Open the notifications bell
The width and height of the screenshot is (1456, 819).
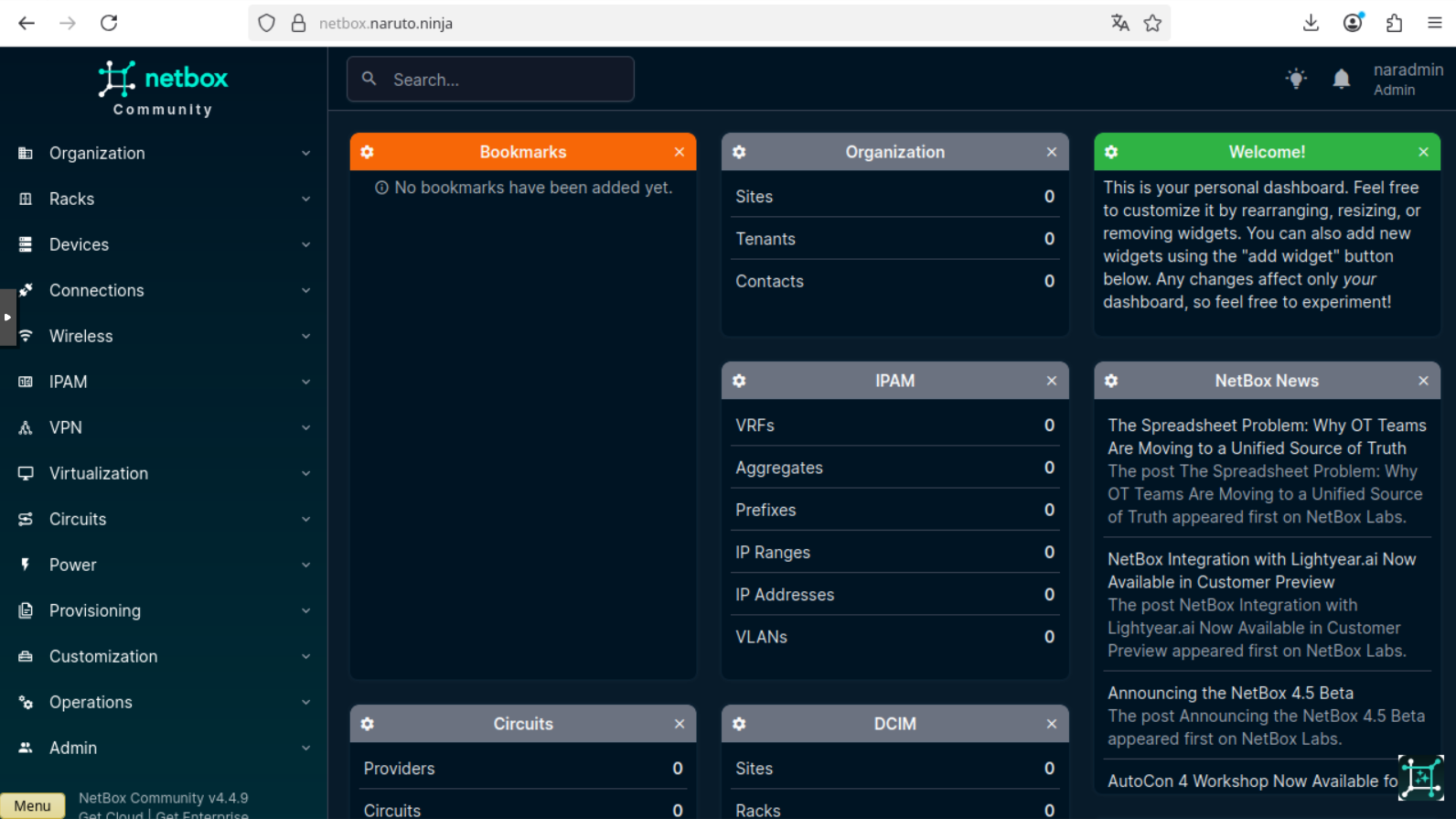point(1341,79)
